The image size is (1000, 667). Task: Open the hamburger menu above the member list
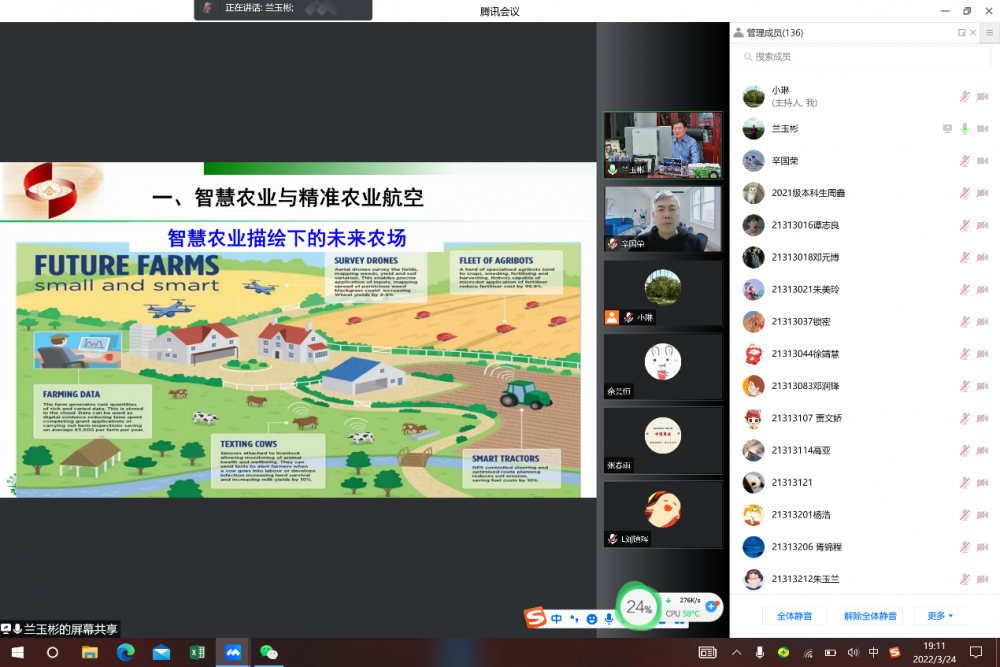(989, 33)
